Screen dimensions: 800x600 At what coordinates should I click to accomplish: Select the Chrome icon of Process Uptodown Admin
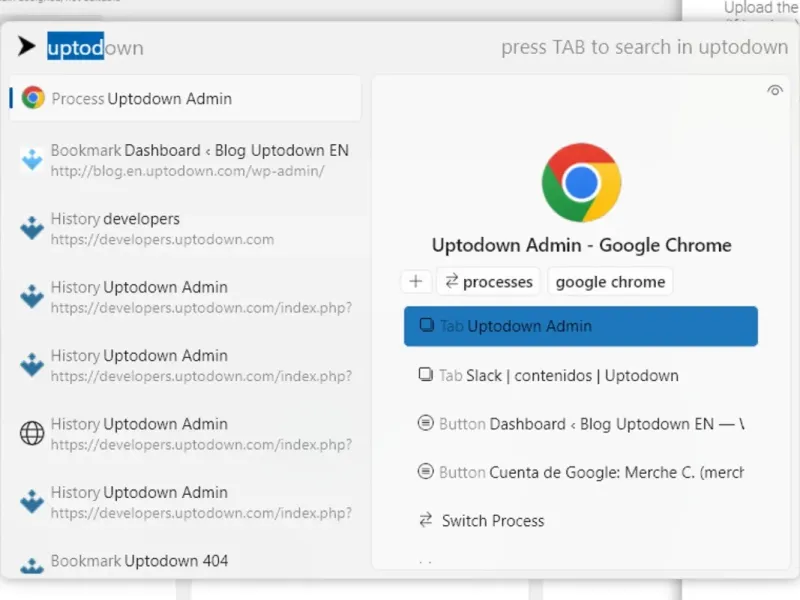coord(33,98)
